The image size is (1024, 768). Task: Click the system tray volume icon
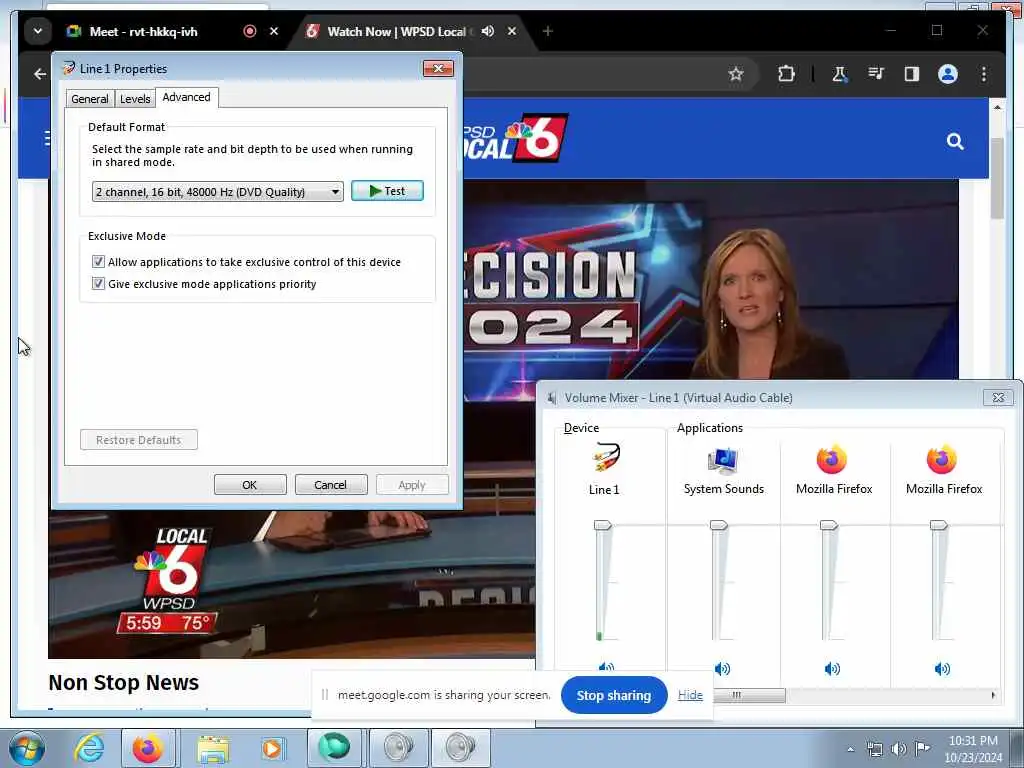[x=899, y=749]
